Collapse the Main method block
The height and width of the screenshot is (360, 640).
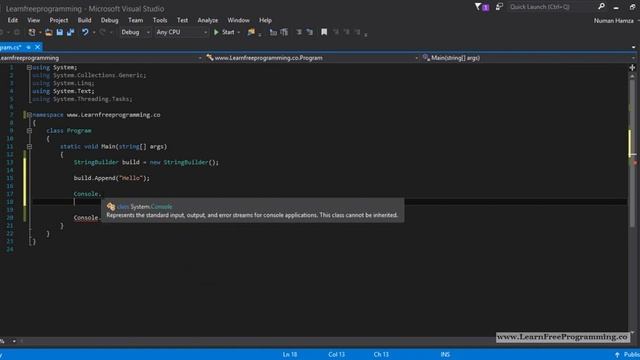click(29, 147)
